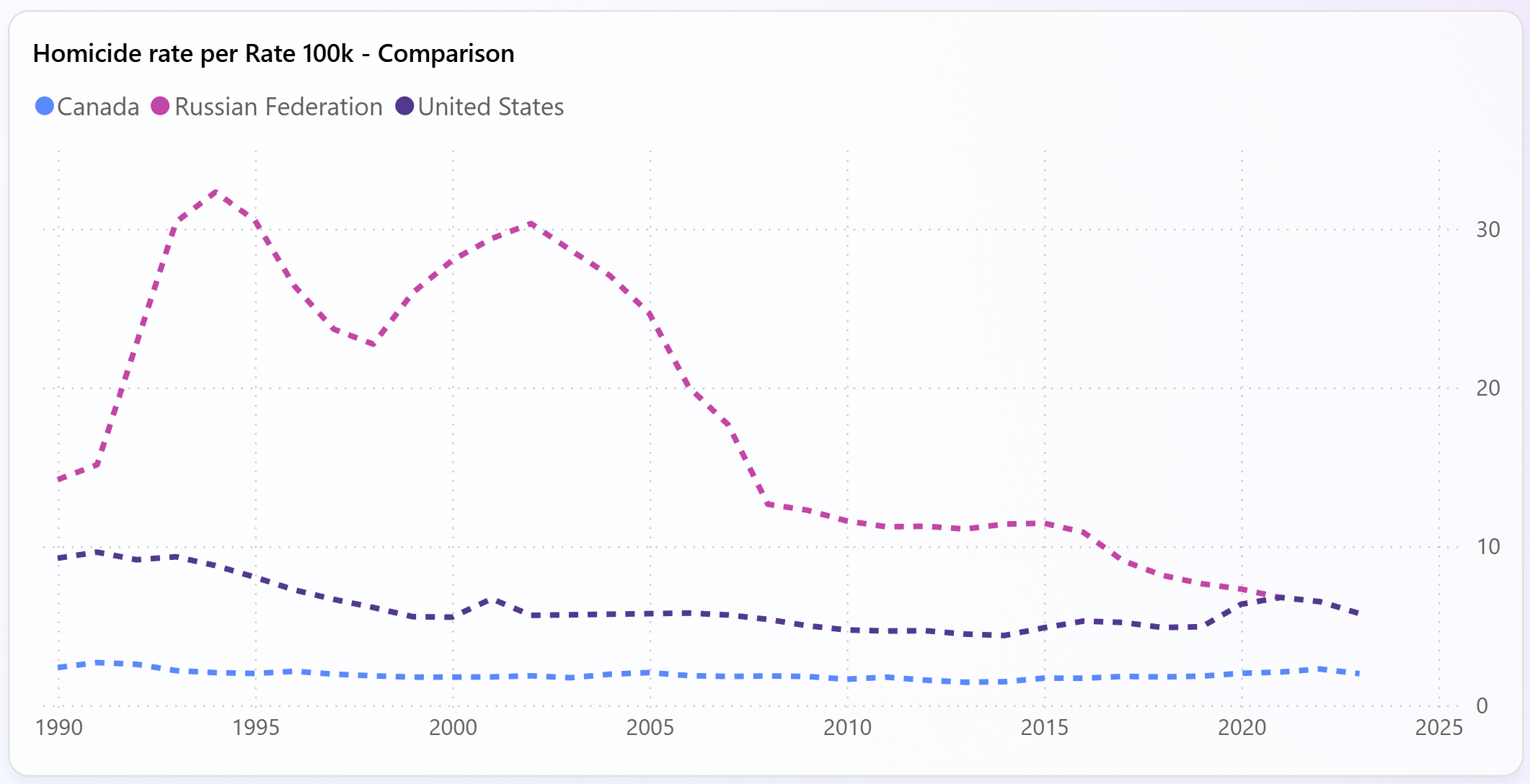Select the chart title text
The height and width of the screenshot is (784, 1530).
coord(273,53)
